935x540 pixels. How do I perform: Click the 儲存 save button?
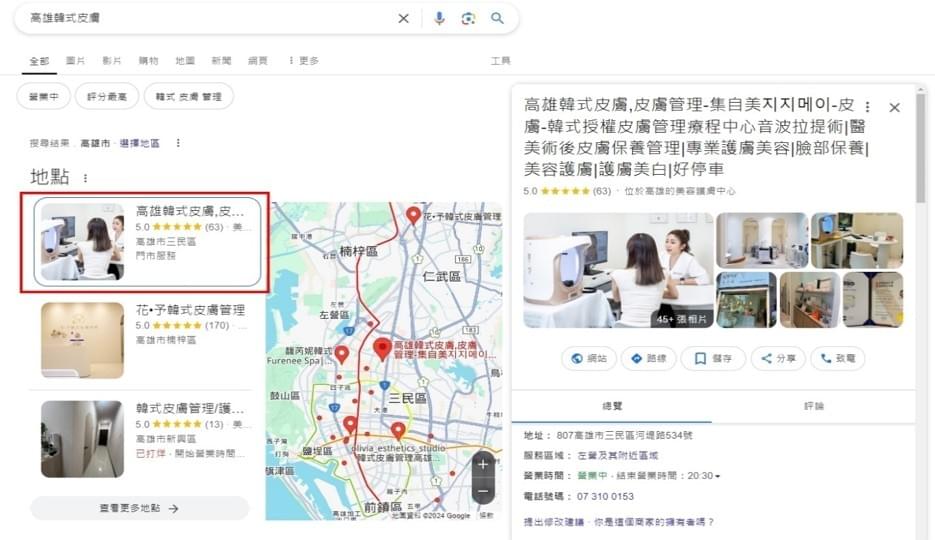[713, 358]
